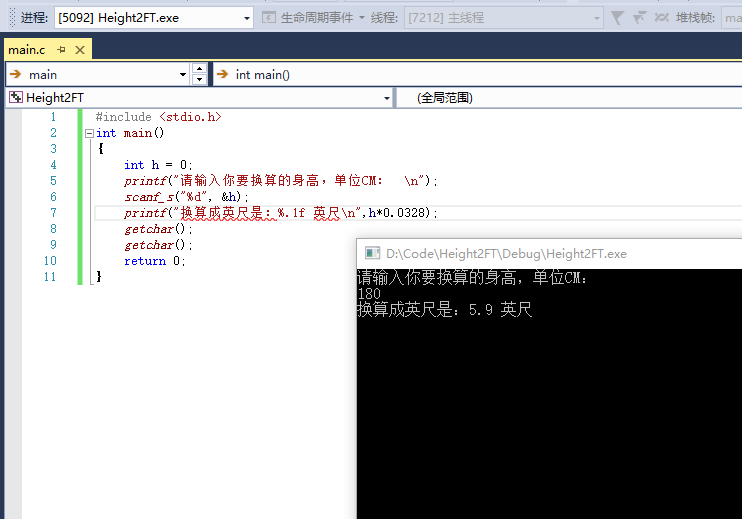
Task: Click the toggle threads view icon
Action: click(661, 18)
